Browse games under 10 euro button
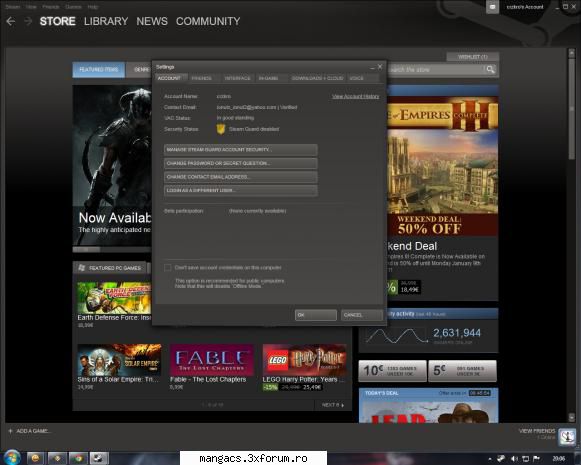Viewport: 581px width, 465px height. pos(392,371)
